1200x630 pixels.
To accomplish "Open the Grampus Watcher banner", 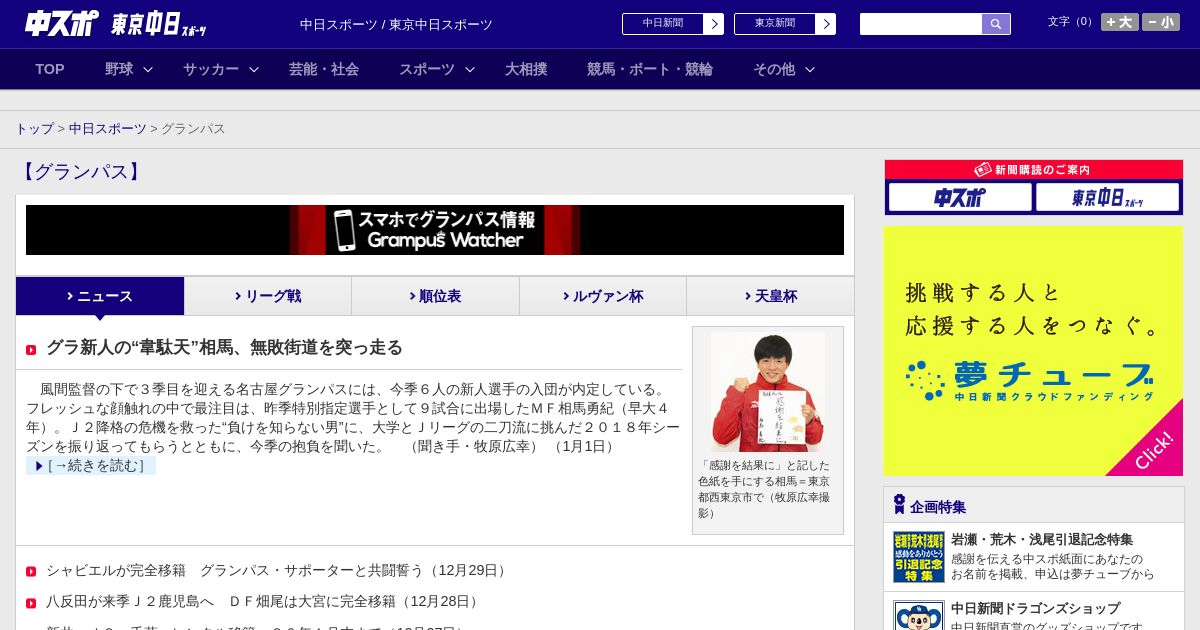I will click(x=435, y=230).
